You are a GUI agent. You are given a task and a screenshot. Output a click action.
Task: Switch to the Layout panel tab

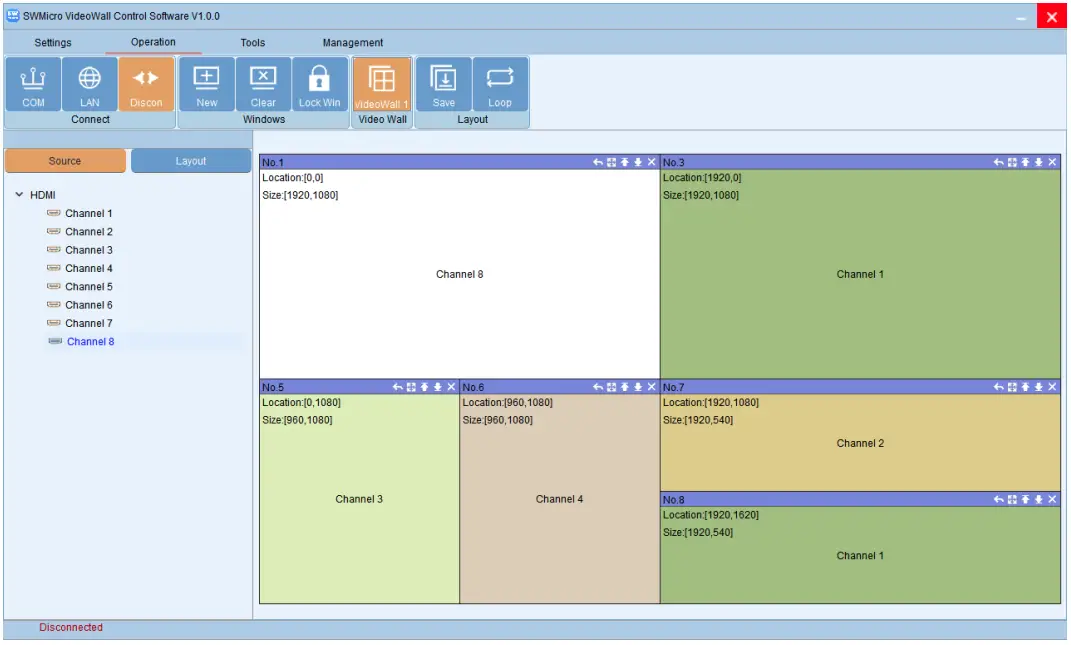click(x=191, y=161)
